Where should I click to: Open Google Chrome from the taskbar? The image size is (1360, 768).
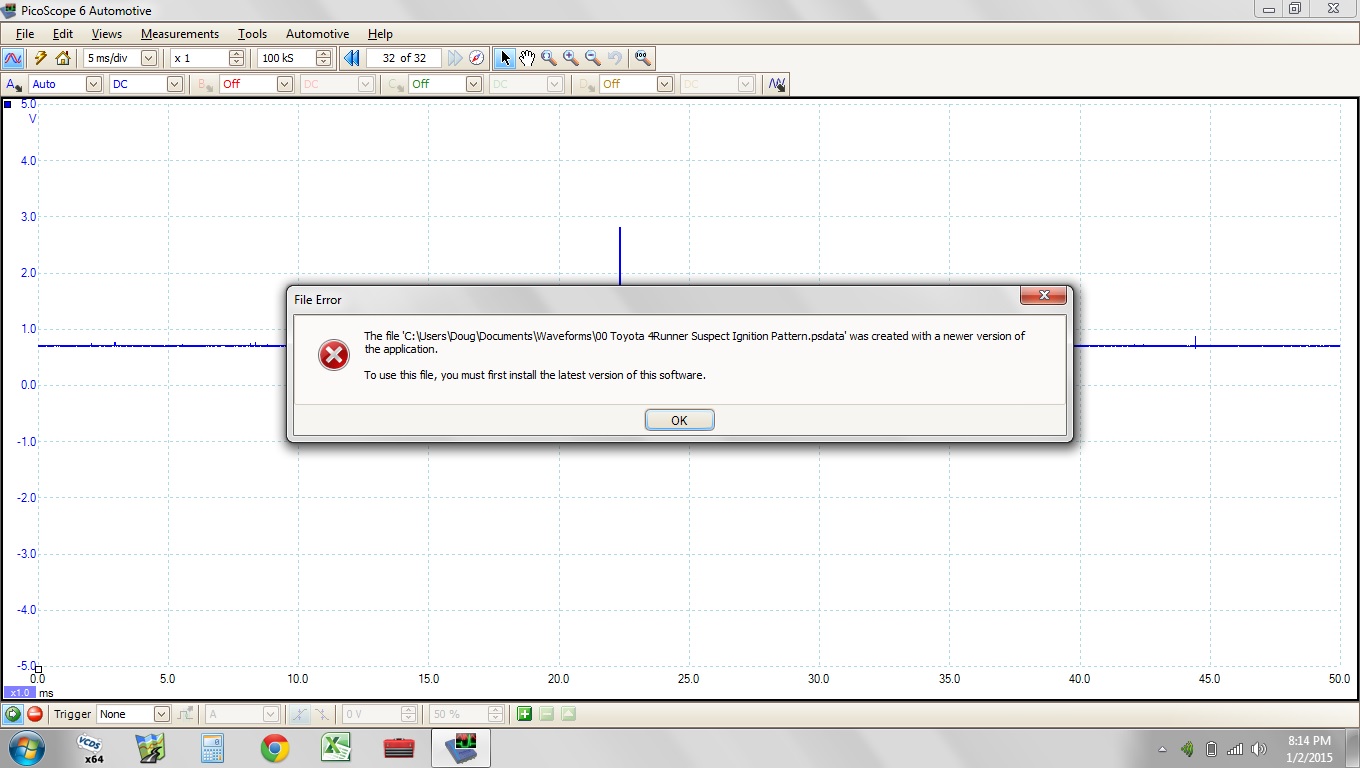tap(274, 748)
